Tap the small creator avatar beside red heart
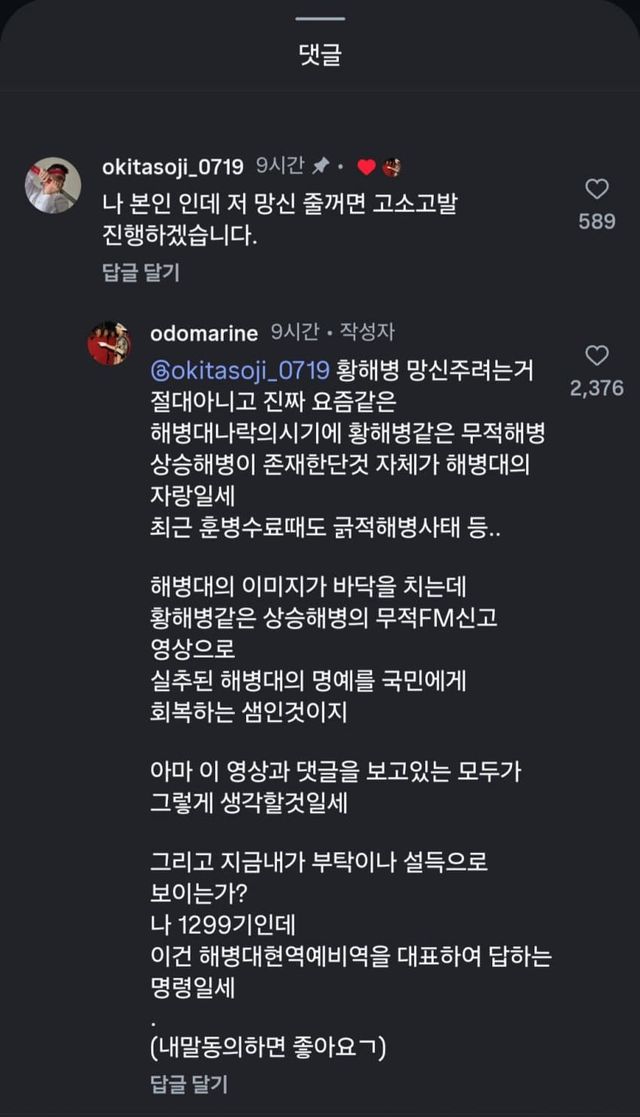640x1117 pixels. [x=391, y=166]
